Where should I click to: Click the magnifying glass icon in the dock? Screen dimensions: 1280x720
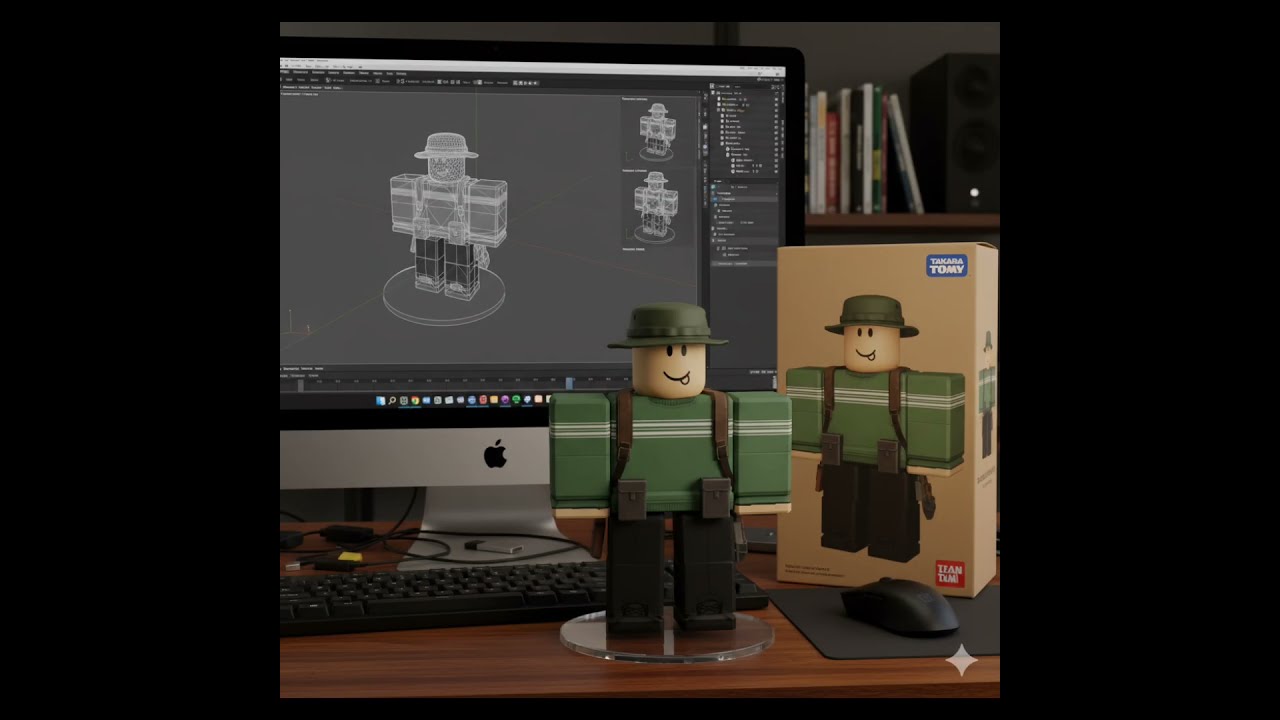[392, 400]
